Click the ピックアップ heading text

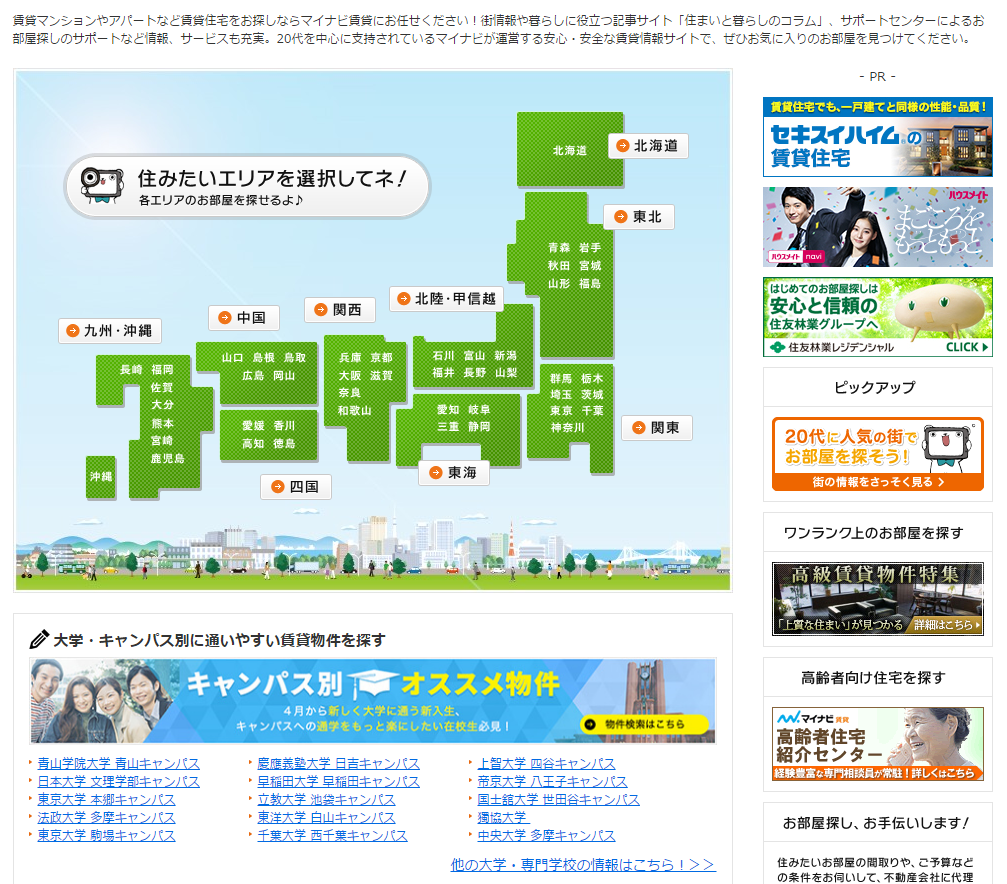(875, 387)
